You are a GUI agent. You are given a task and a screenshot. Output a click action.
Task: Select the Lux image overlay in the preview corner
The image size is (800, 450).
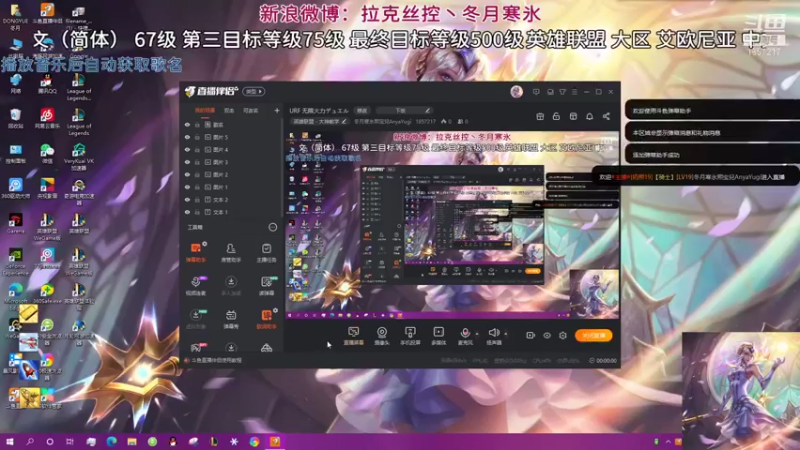pyautogui.click(x=594, y=294)
